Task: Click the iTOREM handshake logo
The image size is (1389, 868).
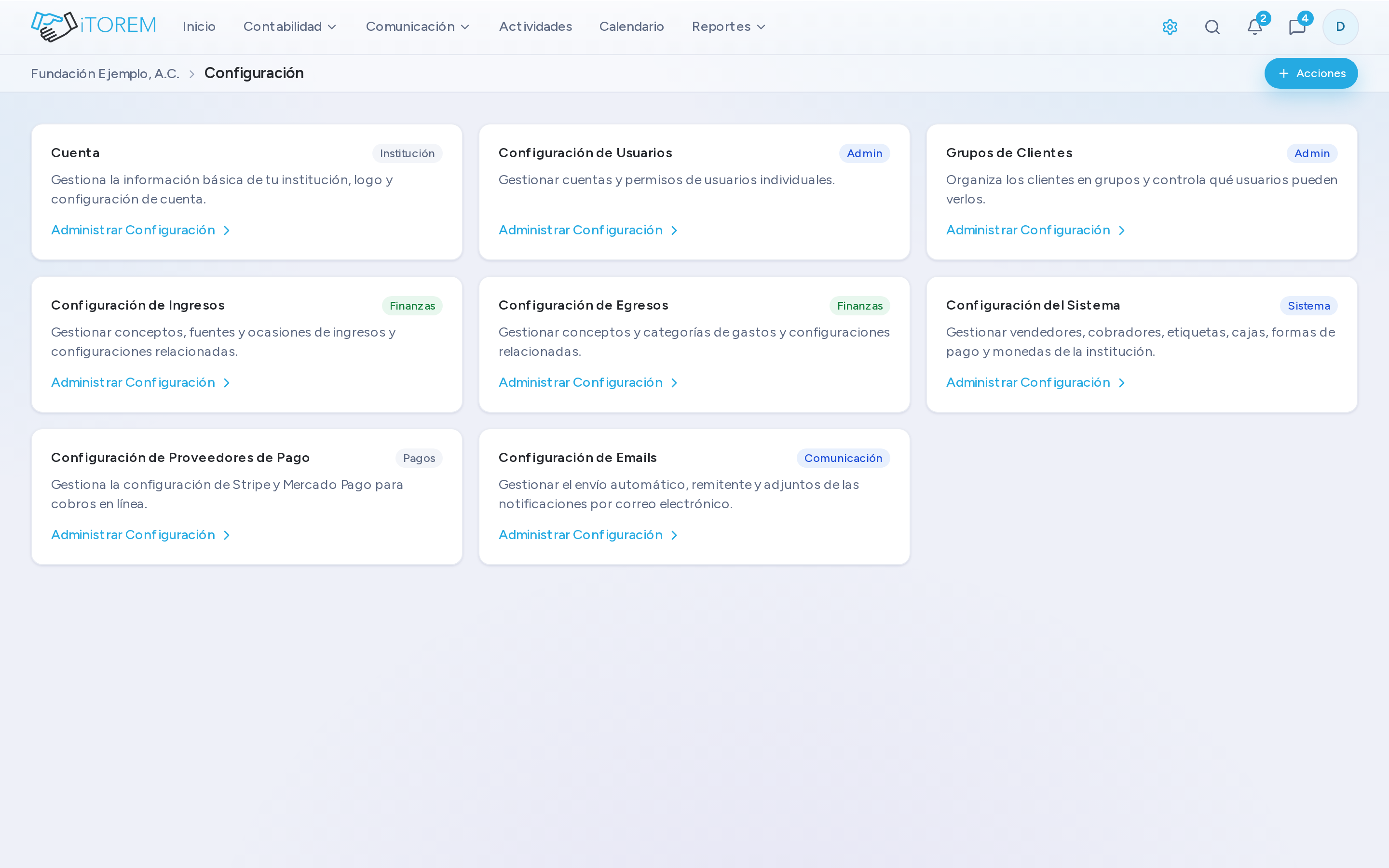Action: (x=94, y=27)
